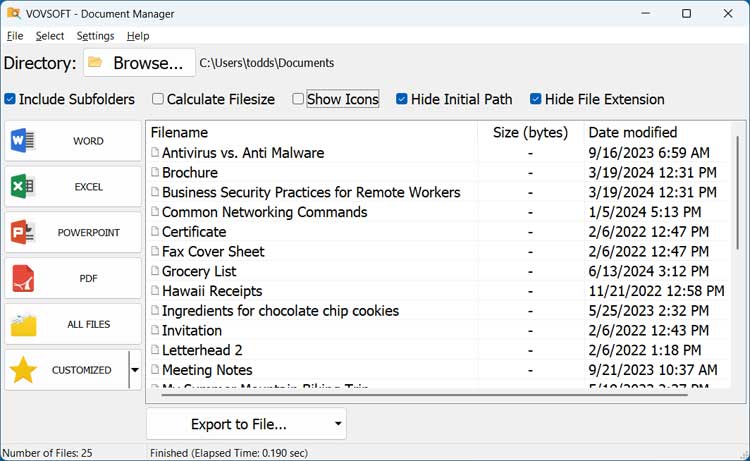Select Business Security Practices for Remote Workers

[311, 192]
